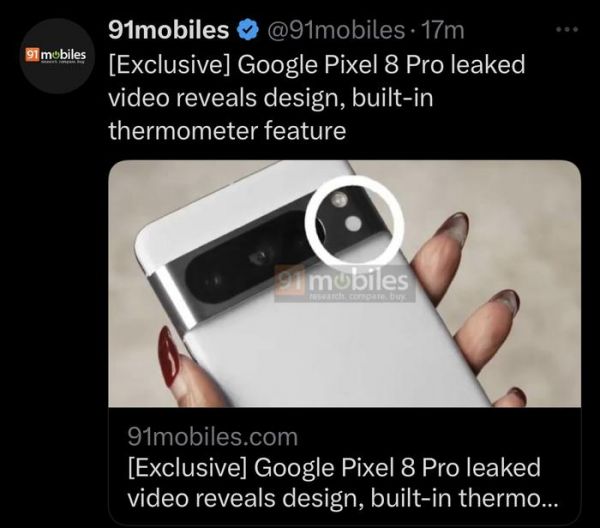
Task: Open the 17m timestamp permalink
Action: pyautogui.click(x=442, y=30)
